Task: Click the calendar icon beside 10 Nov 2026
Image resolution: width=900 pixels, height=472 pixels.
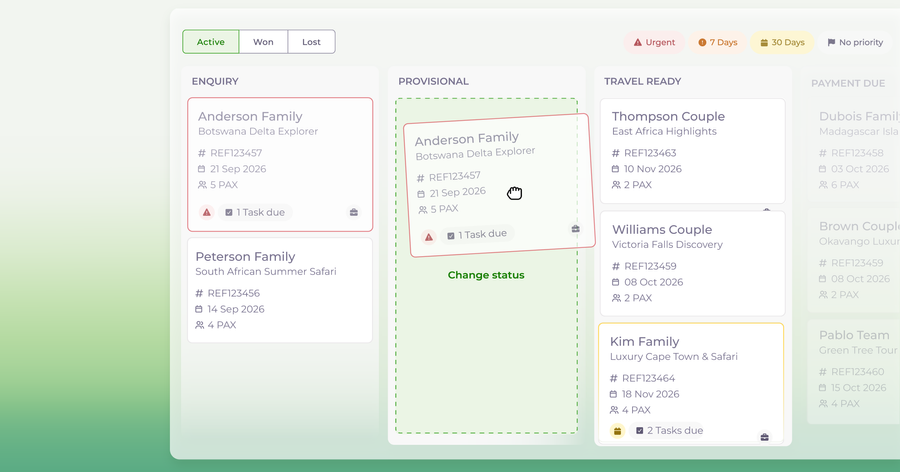Action: (x=615, y=169)
